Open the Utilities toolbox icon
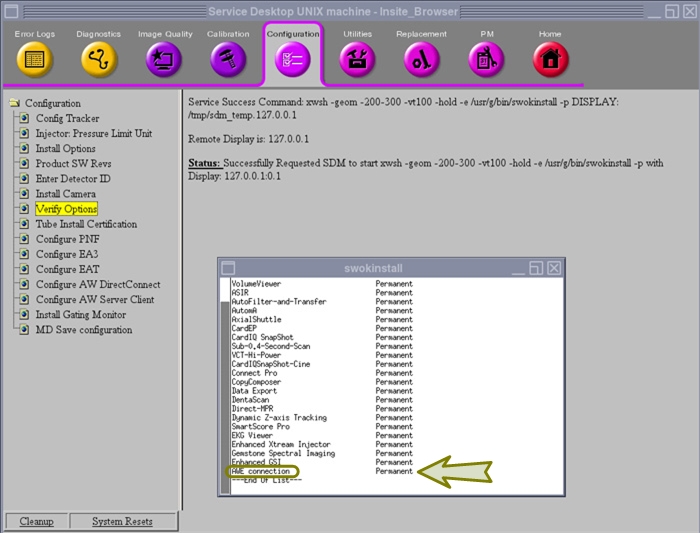The height and width of the screenshot is (533, 700). point(357,59)
